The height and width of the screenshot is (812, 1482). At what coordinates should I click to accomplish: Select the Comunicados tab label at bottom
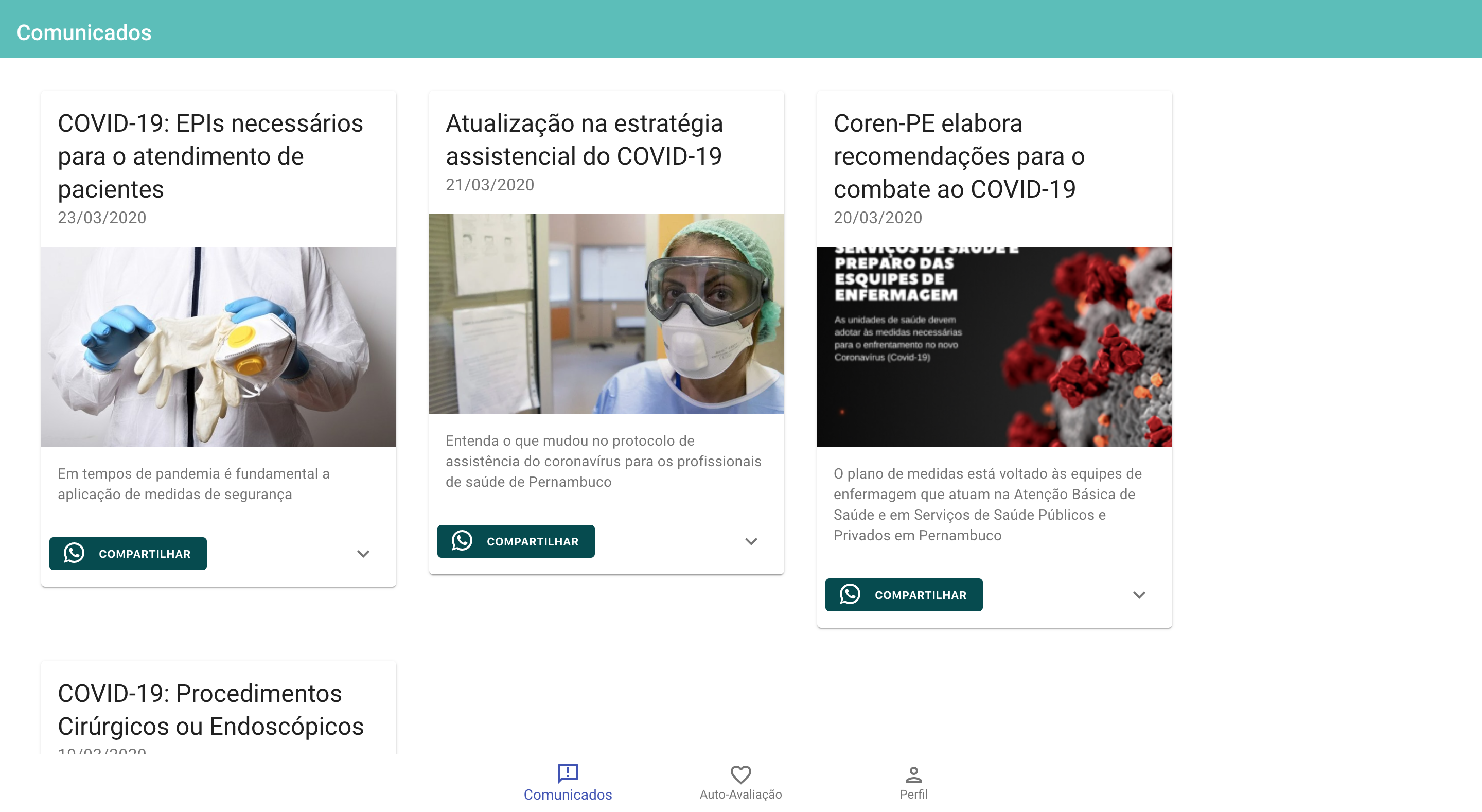pos(567,795)
